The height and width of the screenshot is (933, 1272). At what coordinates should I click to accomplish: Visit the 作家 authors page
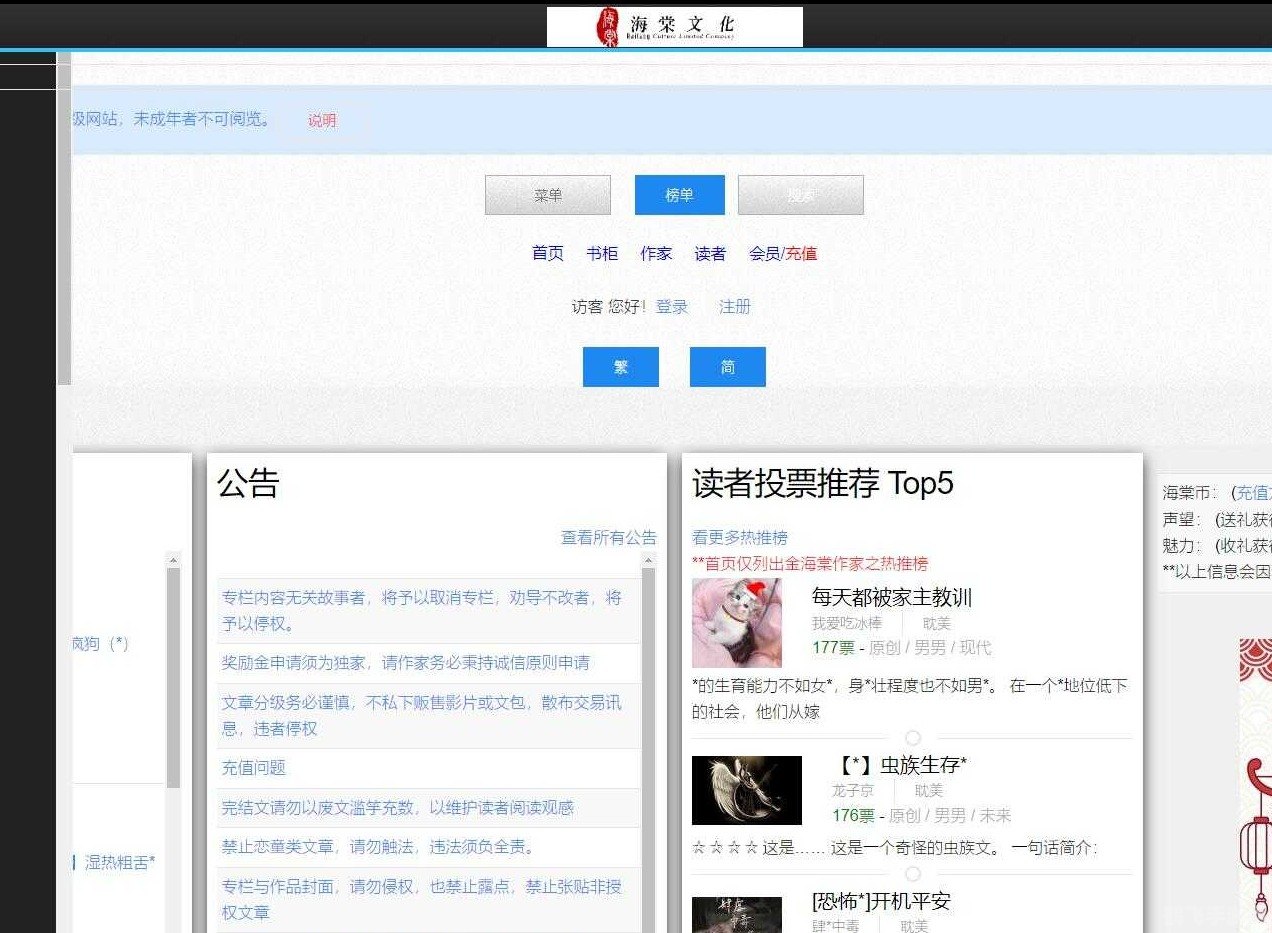pos(656,253)
